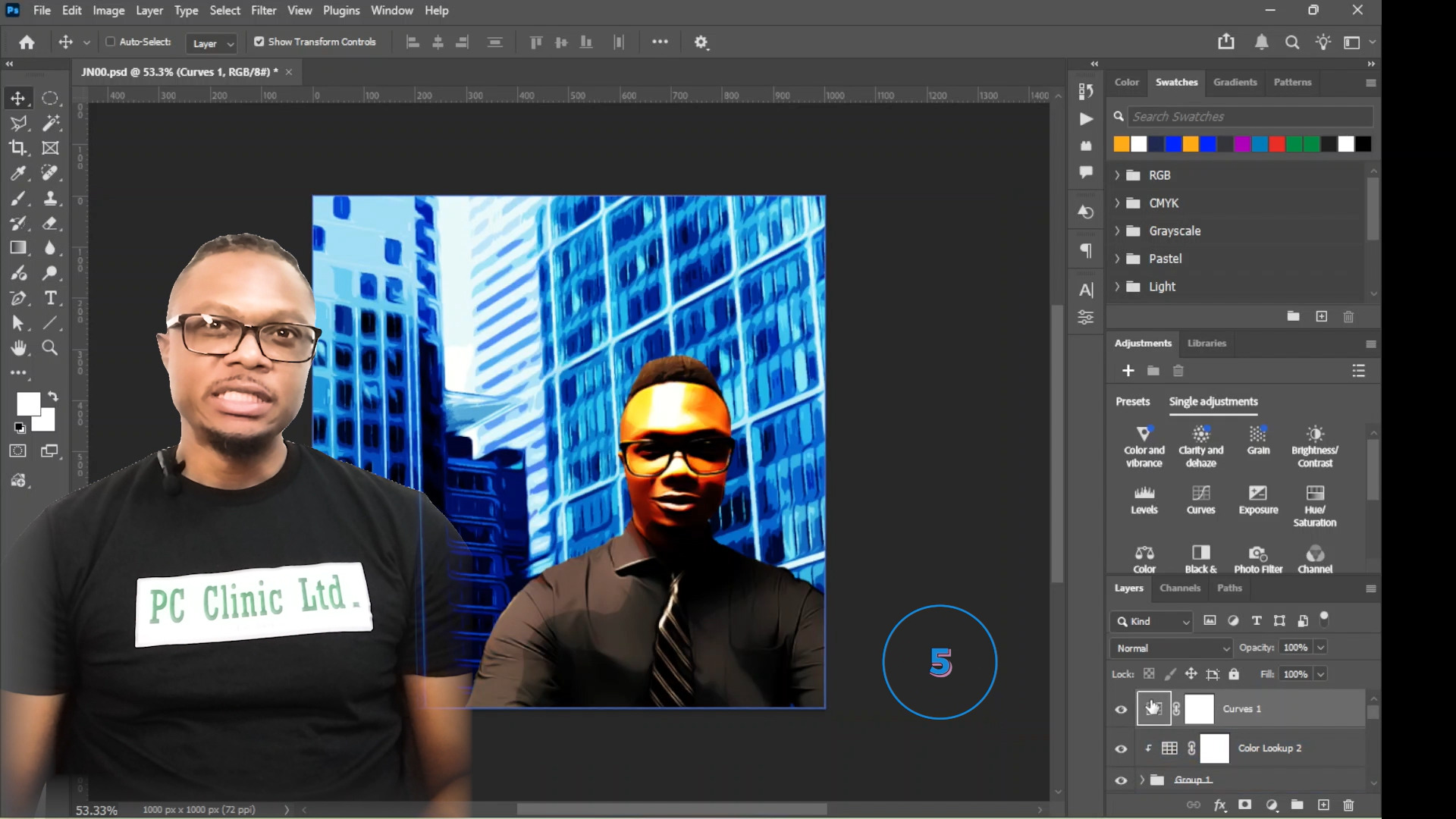Select the Crop tool

(18, 148)
